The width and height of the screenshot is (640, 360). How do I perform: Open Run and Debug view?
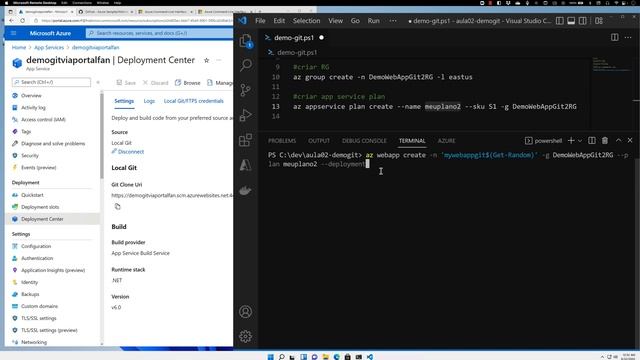coord(246,115)
